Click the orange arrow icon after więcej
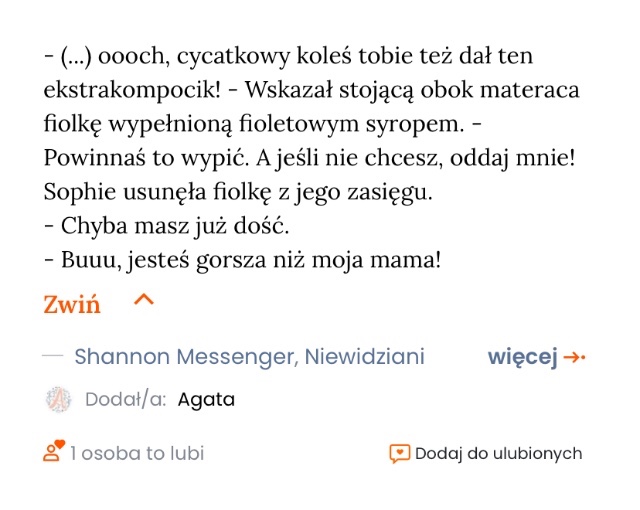640x510 pixels. click(575, 357)
